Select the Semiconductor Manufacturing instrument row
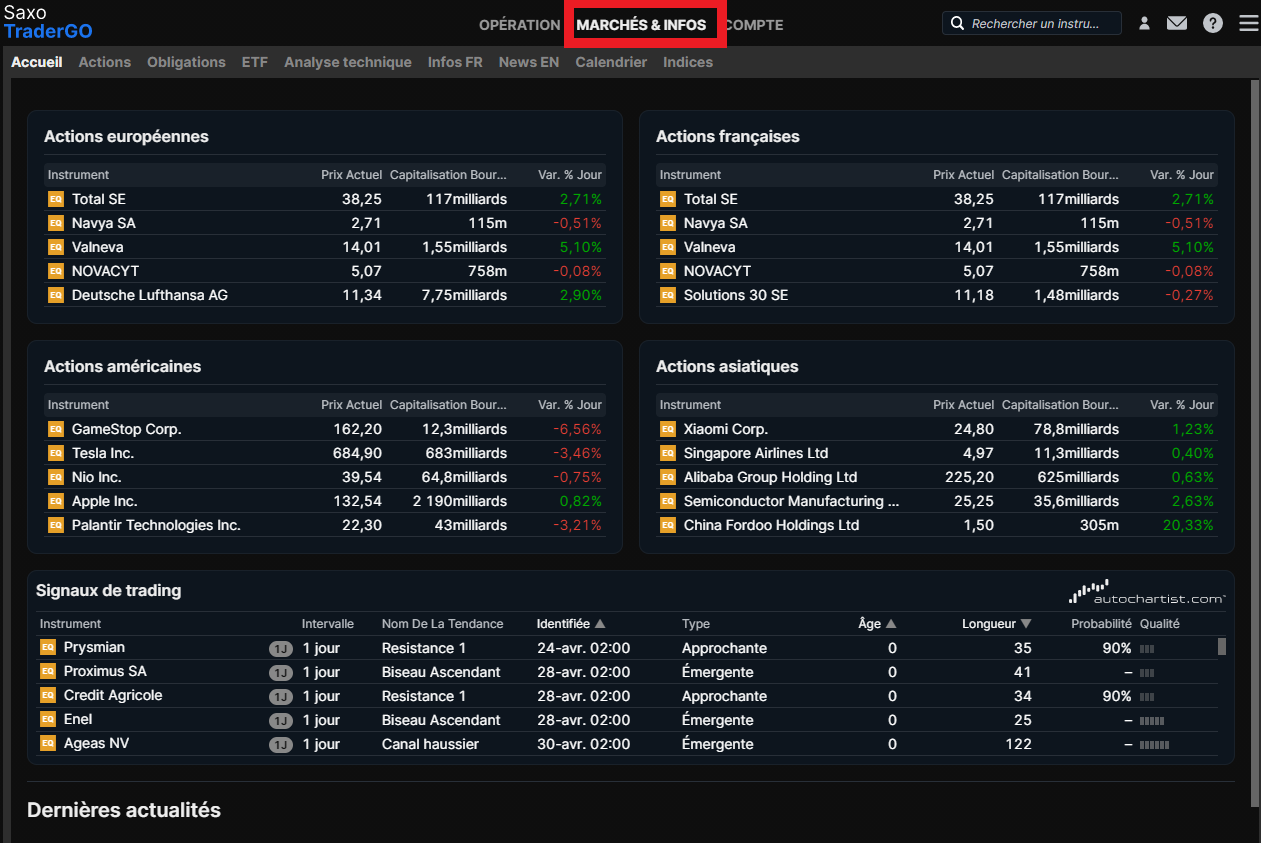The height and width of the screenshot is (843, 1261). (937, 501)
